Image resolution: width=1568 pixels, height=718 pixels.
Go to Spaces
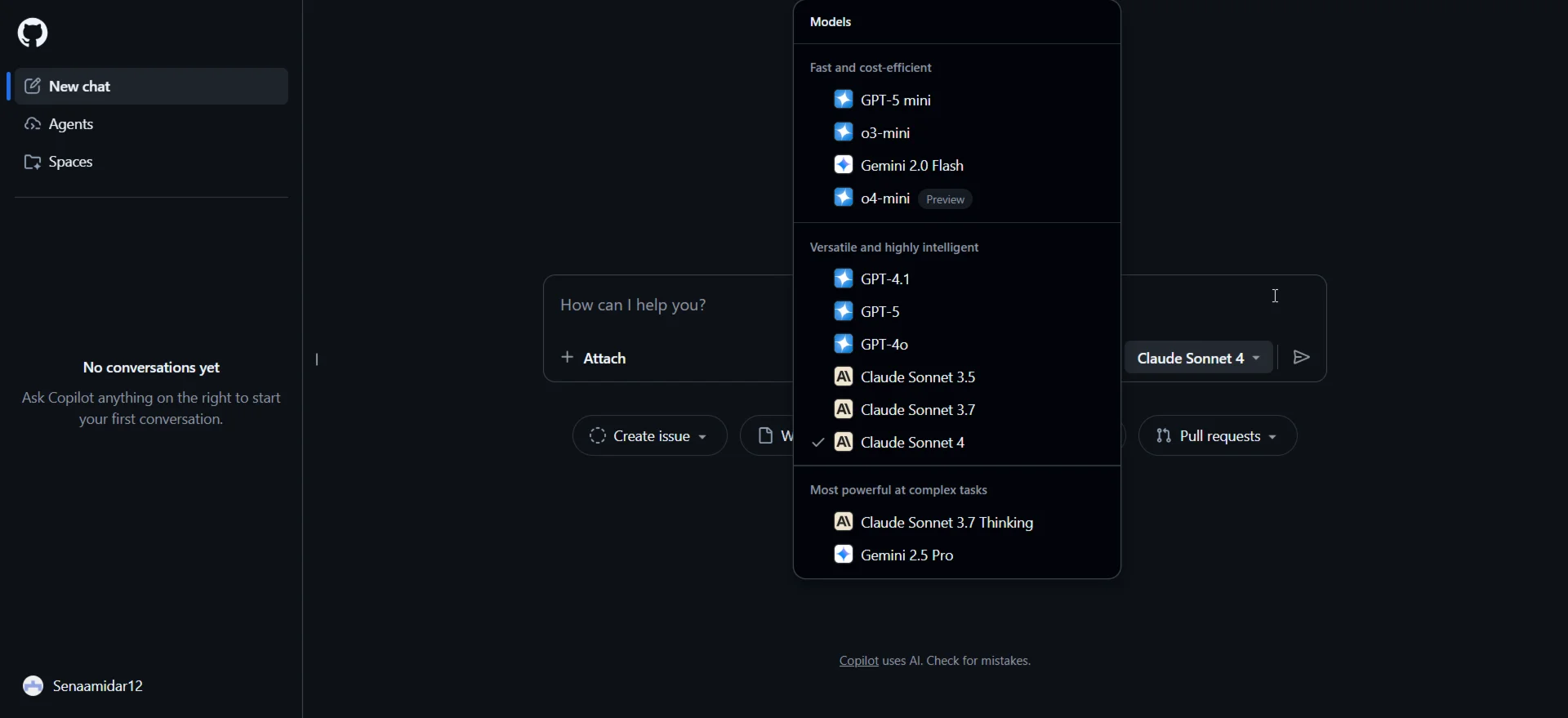point(151,162)
